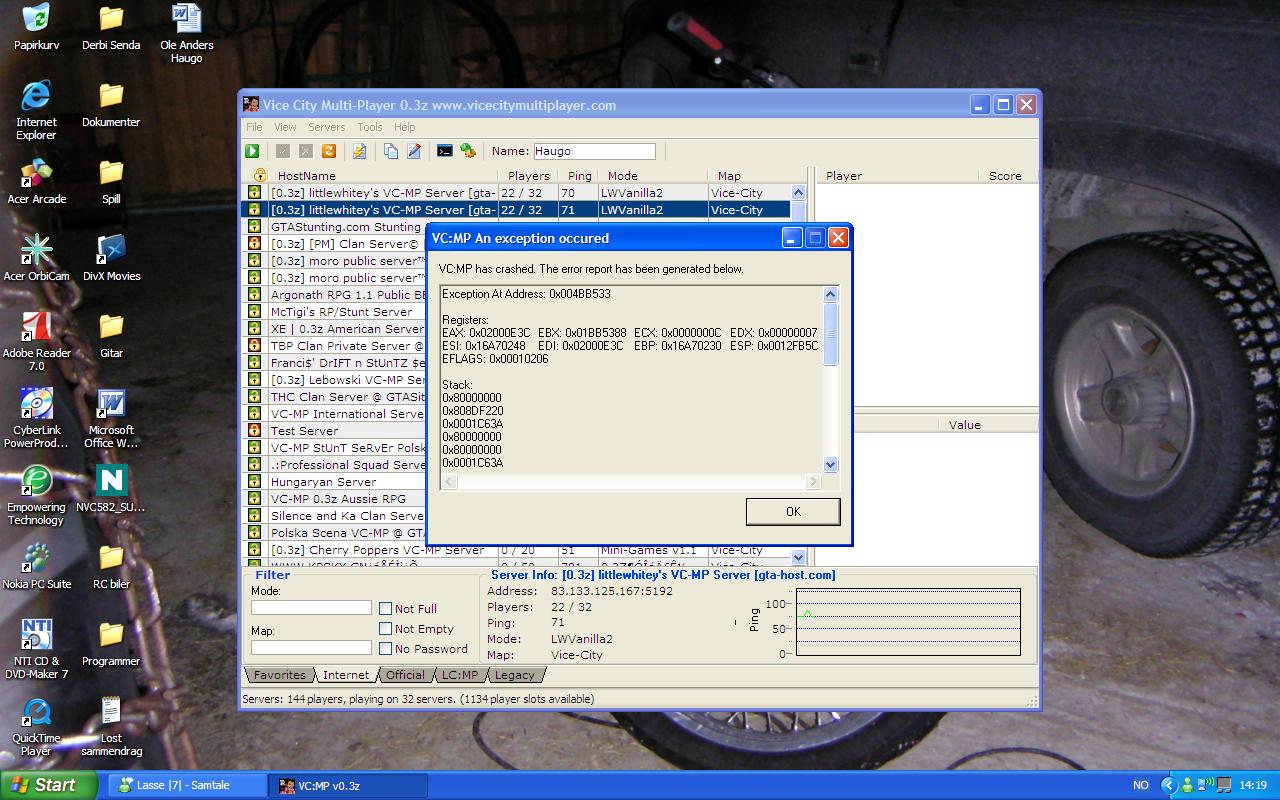This screenshot has width=1280, height=800.
Task: Open the console terminal toolbar icon
Action: tap(445, 151)
